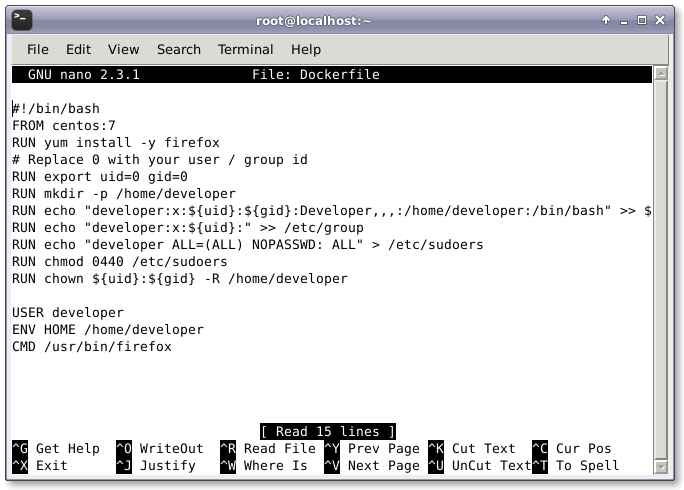The image size is (684, 490).
Task: Minimize the terminal window
Action: click(625, 20)
